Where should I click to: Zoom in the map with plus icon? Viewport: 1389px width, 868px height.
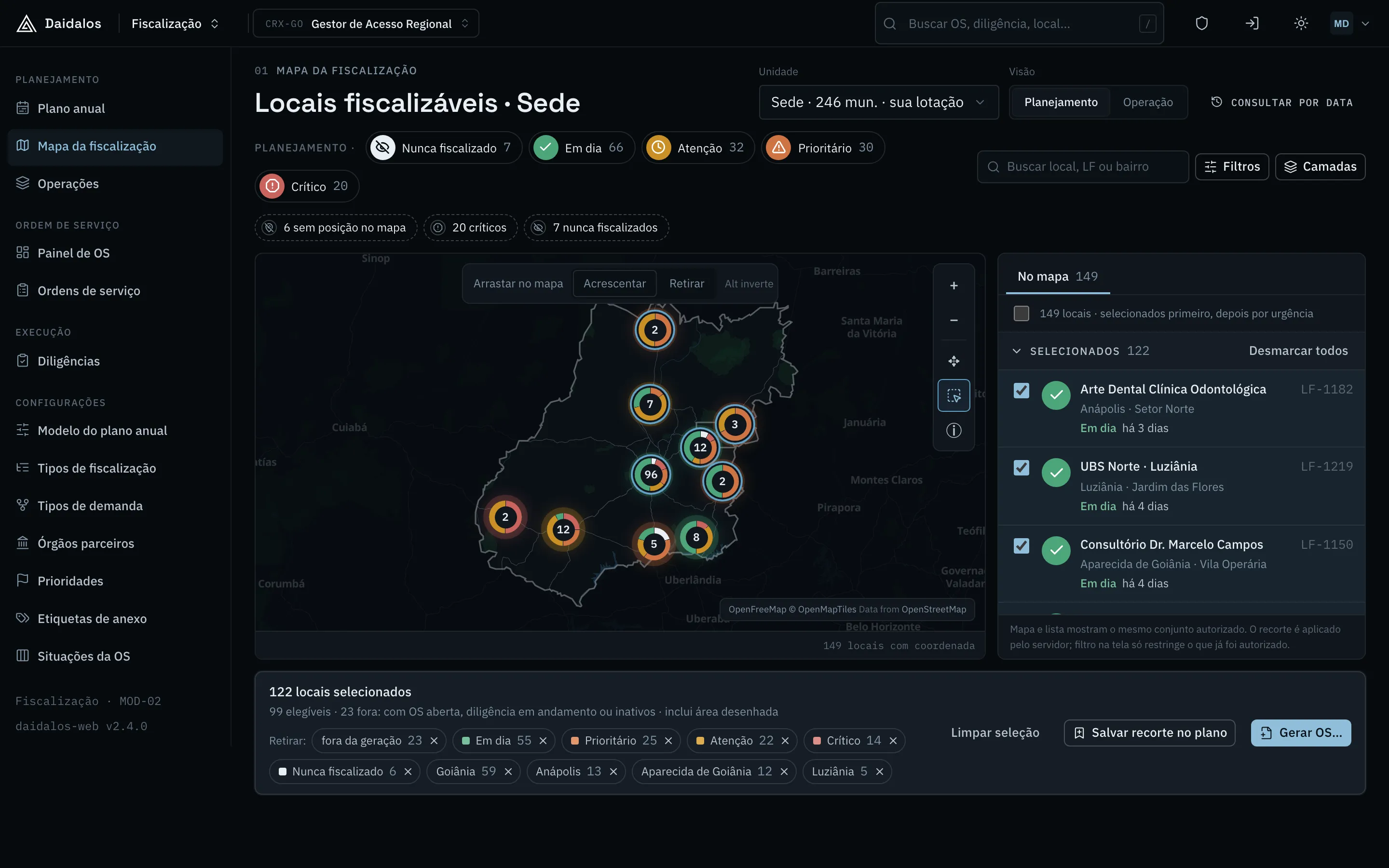pos(953,285)
